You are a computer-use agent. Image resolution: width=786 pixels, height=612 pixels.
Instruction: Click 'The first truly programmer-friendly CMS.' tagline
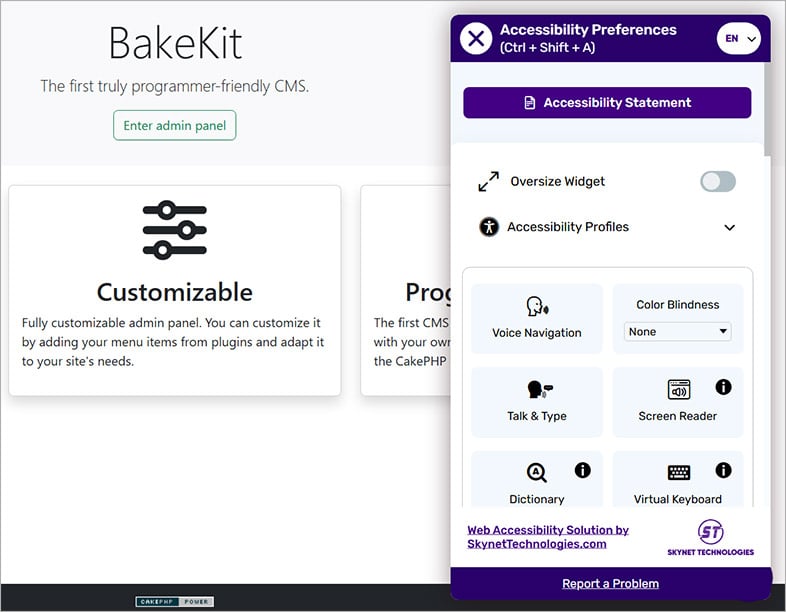(174, 86)
